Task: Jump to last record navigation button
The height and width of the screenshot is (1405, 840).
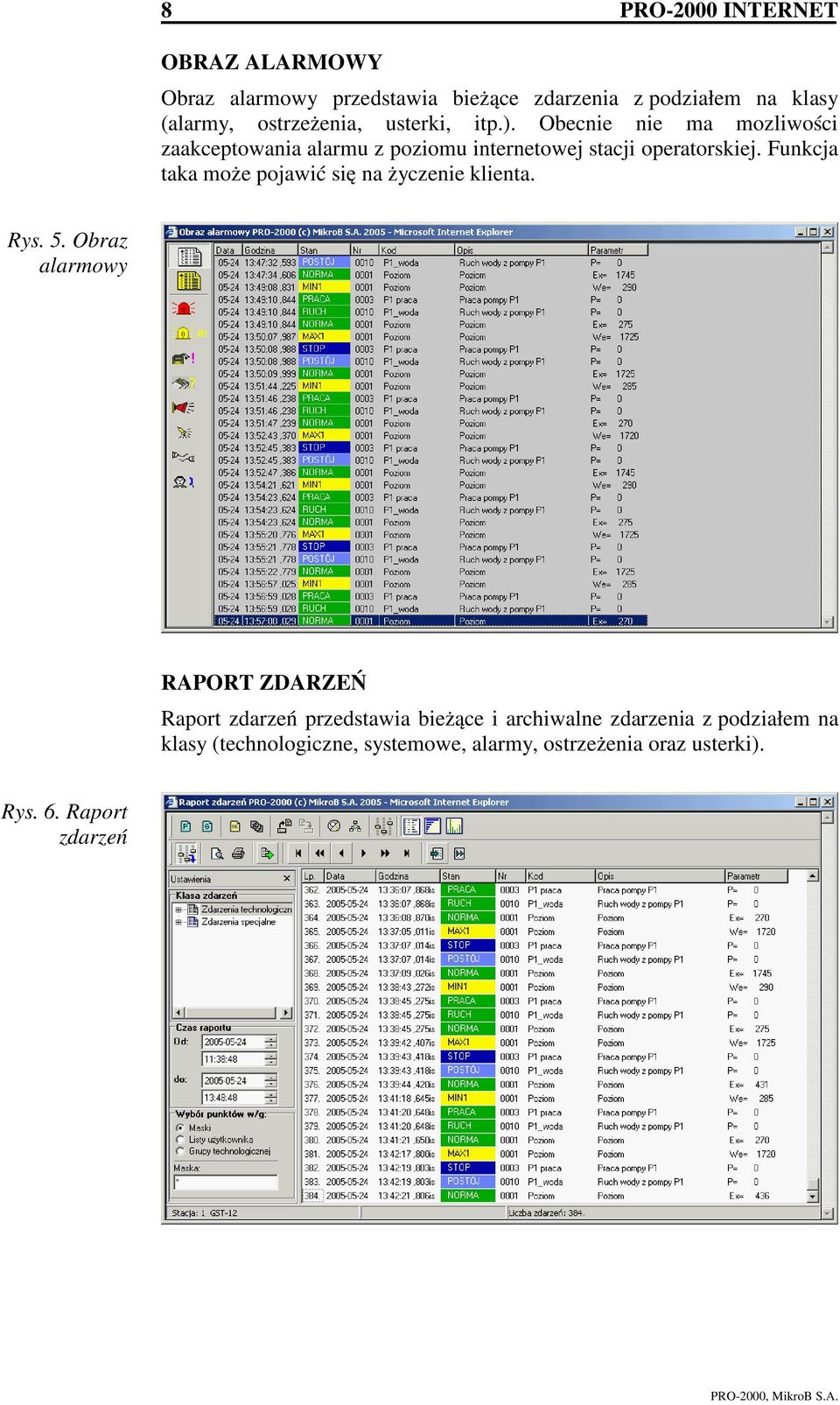Action: coord(406,853)
